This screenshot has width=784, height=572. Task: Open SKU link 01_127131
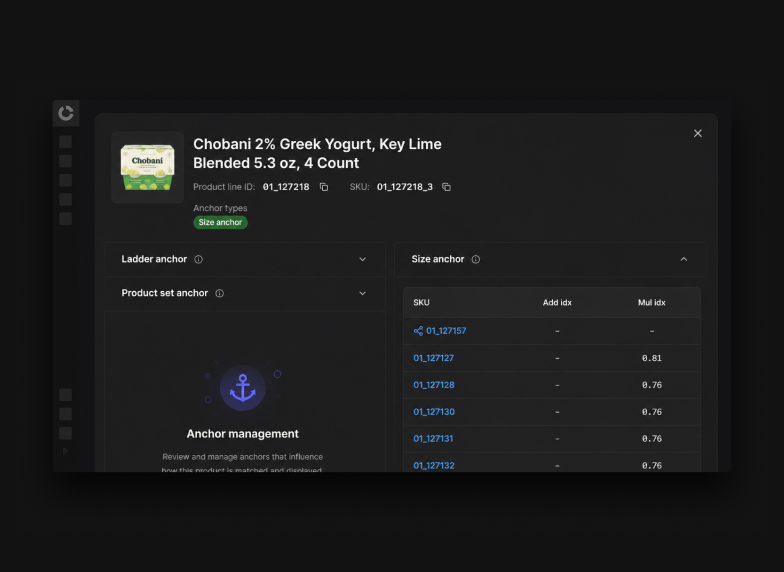(433, 439)
